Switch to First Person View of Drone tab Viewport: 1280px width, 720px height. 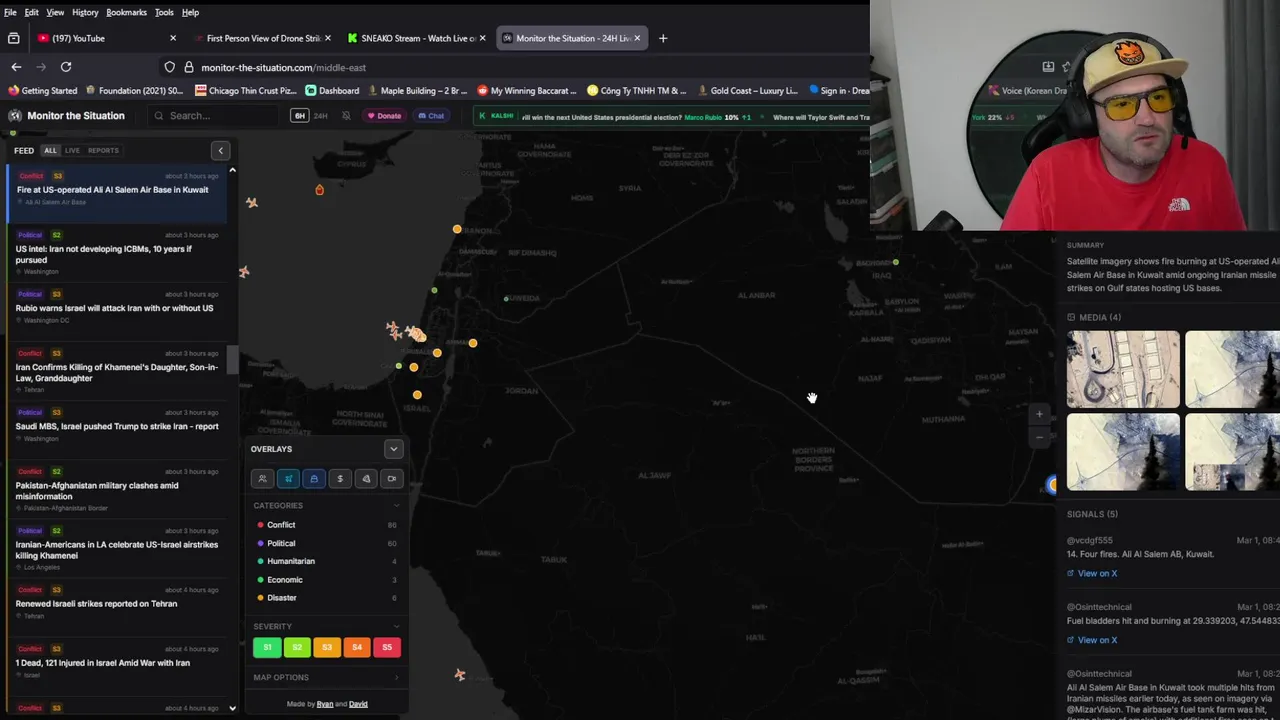pyautogui.click(x=263, y=38)
